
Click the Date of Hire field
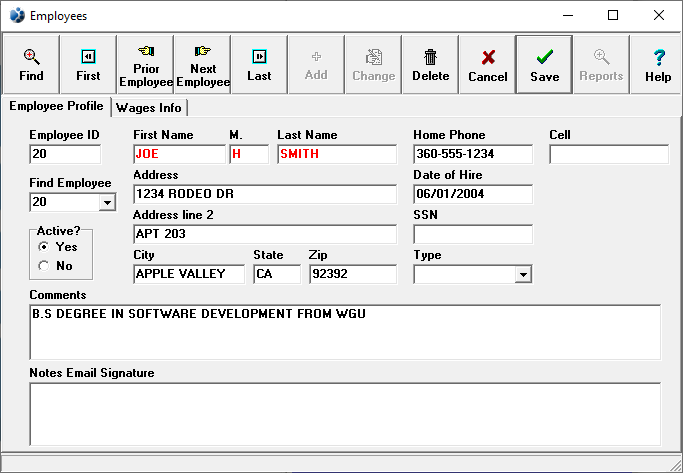[472, 194]
